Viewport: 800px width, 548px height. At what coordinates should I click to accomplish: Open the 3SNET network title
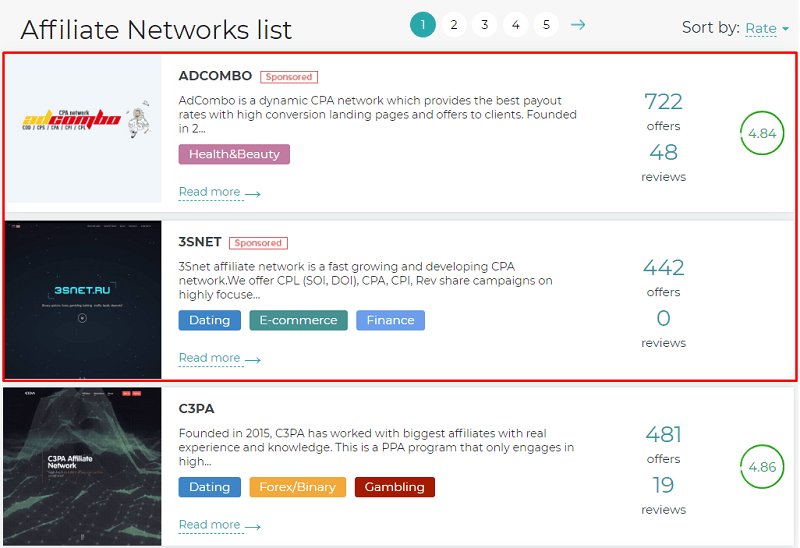(200, 242)
